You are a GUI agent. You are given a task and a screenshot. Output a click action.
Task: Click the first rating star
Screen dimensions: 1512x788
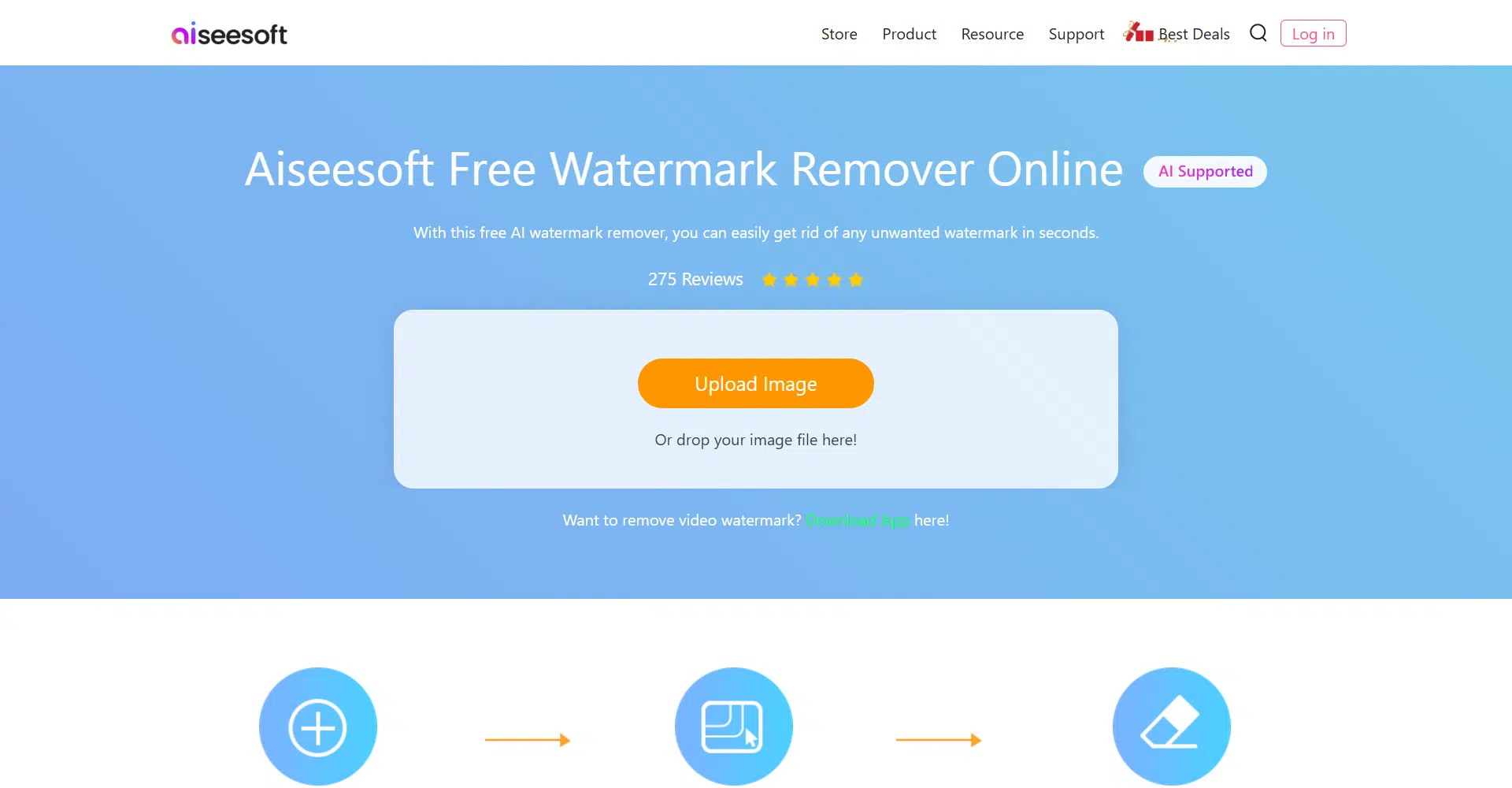(769, 280)
